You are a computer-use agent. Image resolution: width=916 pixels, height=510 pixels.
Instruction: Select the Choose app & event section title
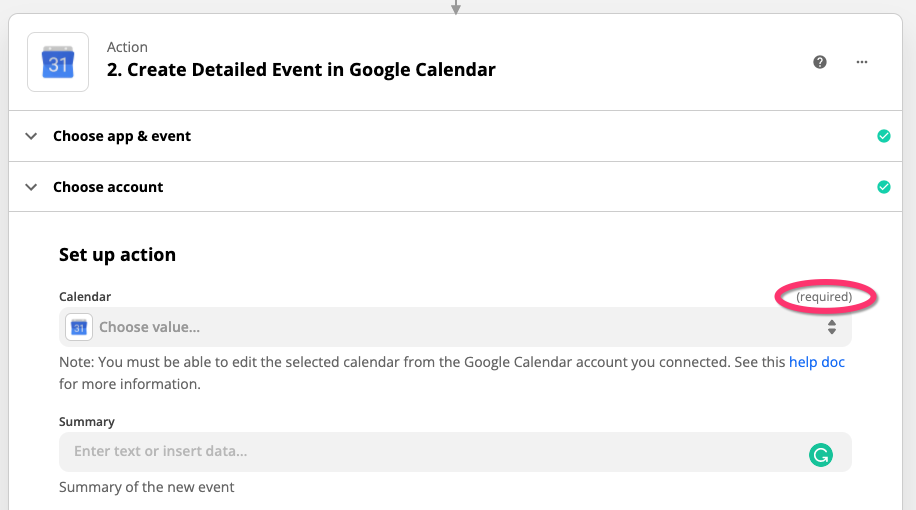coord(122,136)
